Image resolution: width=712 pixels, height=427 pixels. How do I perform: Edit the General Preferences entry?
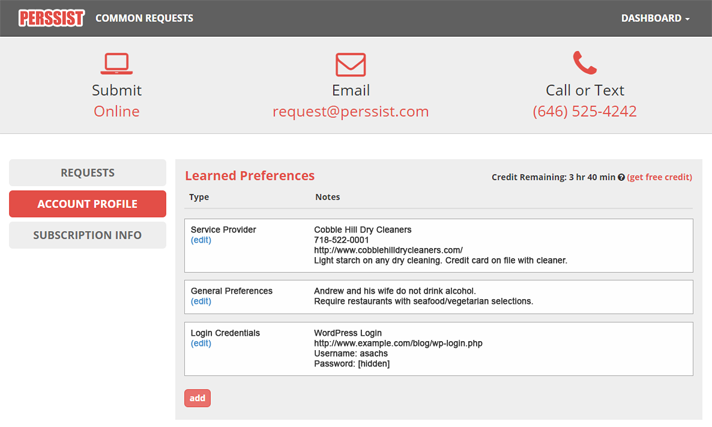click(201, 301)
